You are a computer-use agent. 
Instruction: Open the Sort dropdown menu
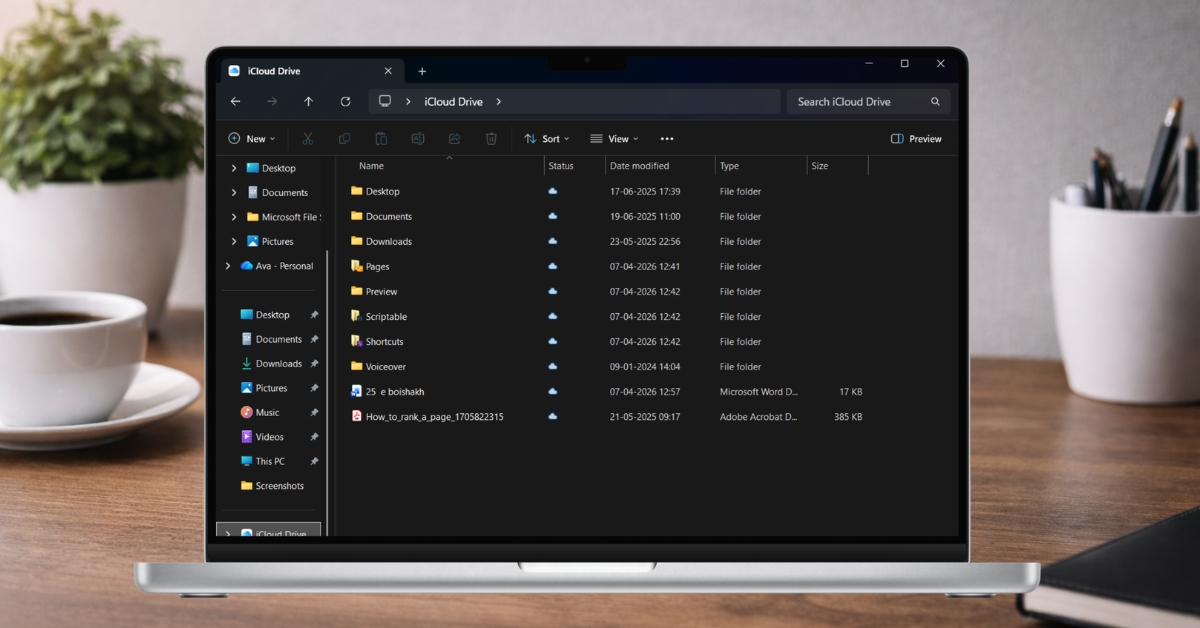coord(546,138)
